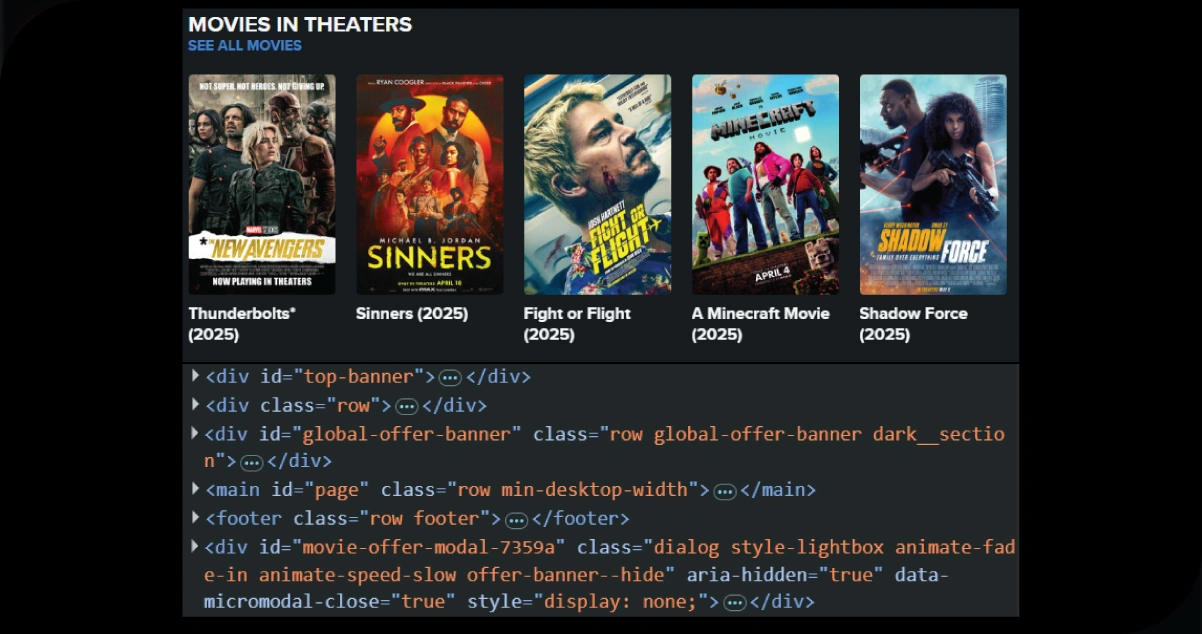
Task: Open the Shadow Force (2025) title link
Action: [913, 323]
